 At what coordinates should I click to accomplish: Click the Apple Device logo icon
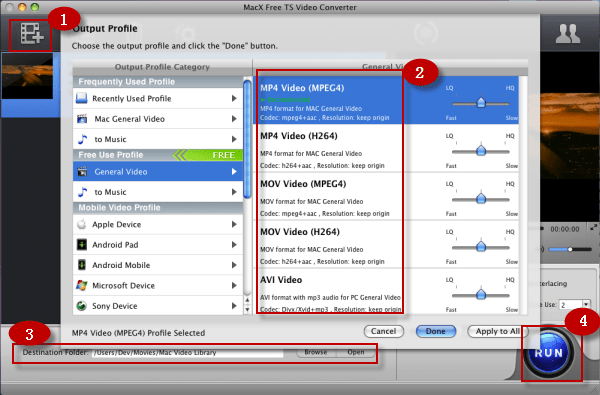click(82, 224)
